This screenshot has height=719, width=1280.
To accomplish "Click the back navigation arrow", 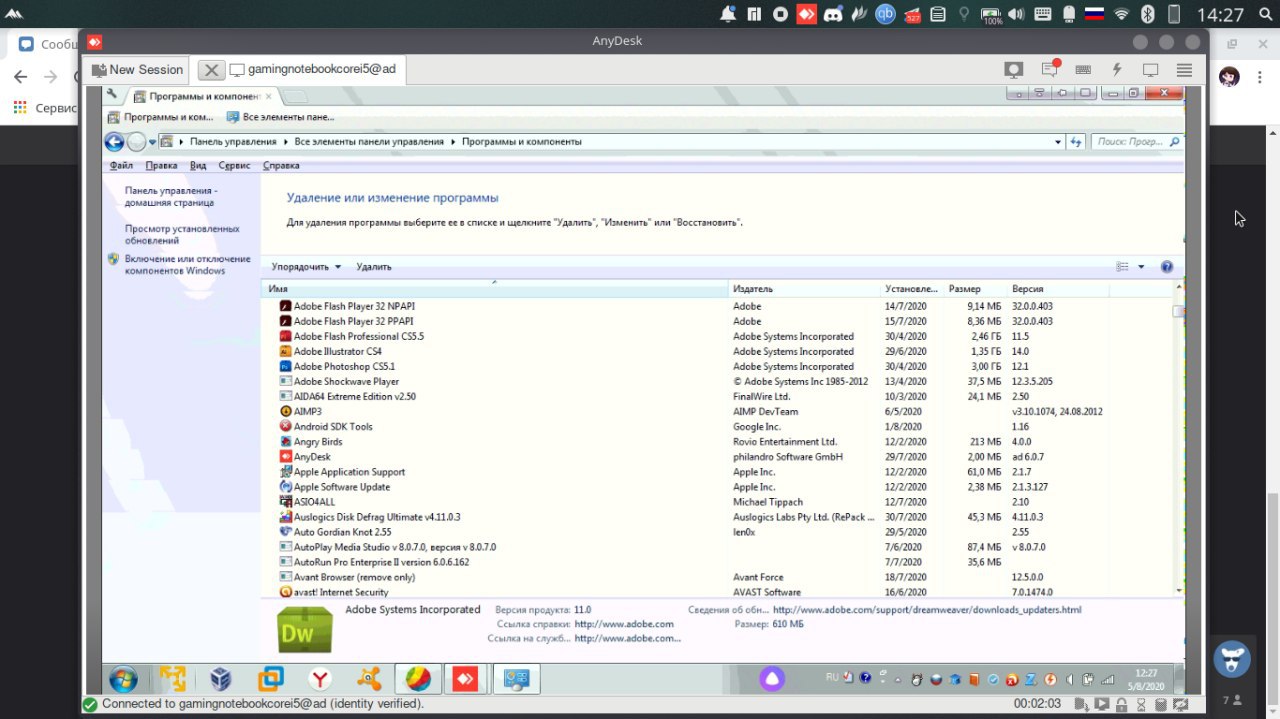I will click(114, 142).
